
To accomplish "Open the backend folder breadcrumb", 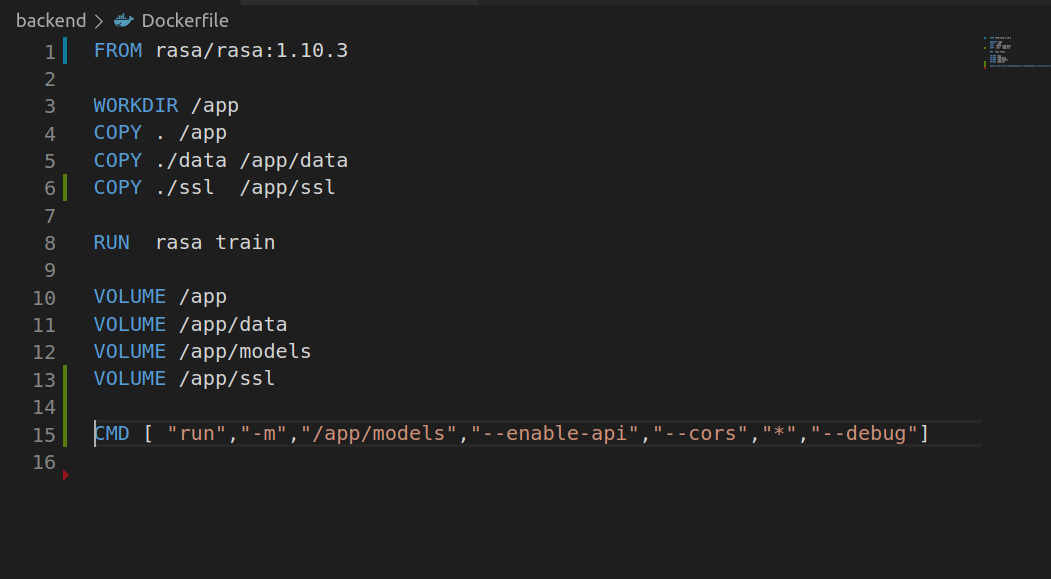I will tap(51, 21).
